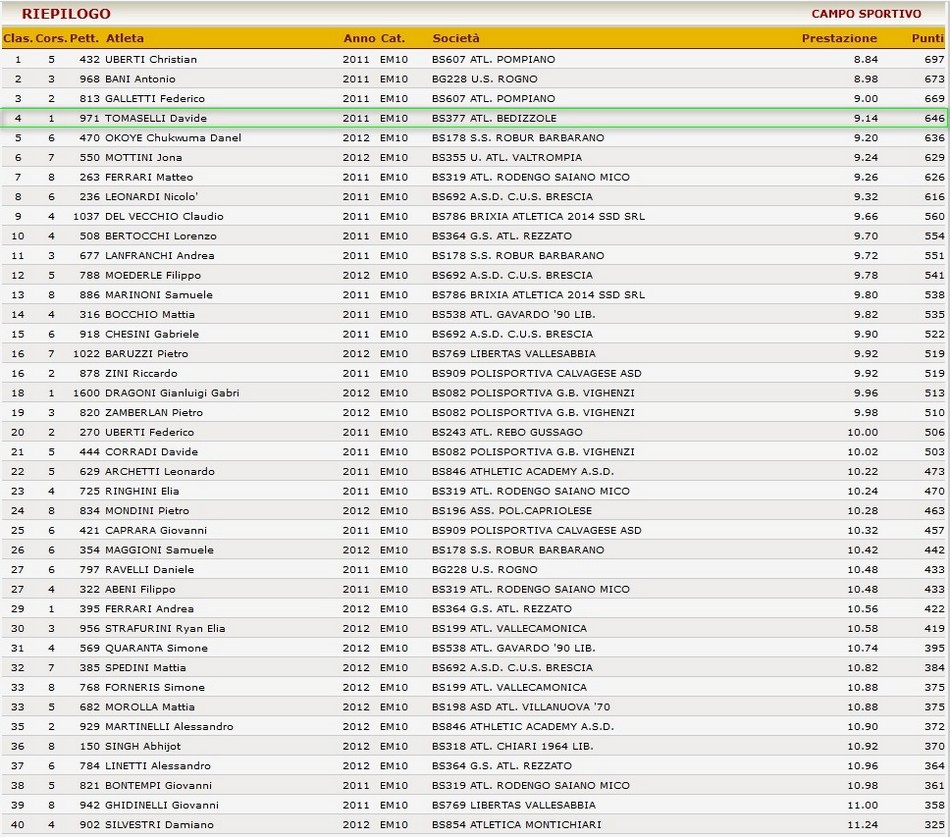
Task: Select athlete BONTEMPI Giovanni
Action: click(159, 785)
